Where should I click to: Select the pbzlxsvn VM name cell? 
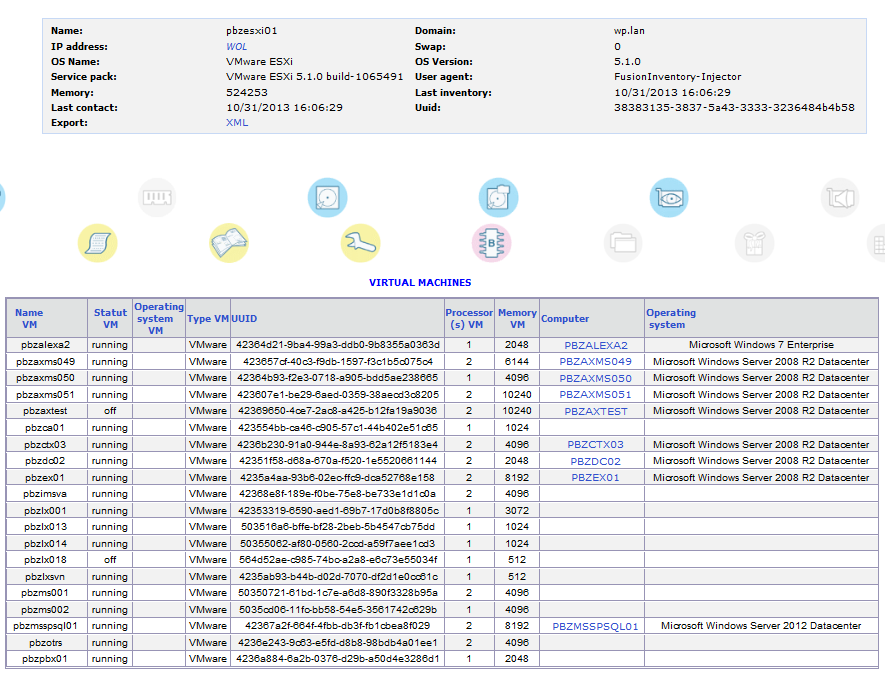(x=45, y=577)
